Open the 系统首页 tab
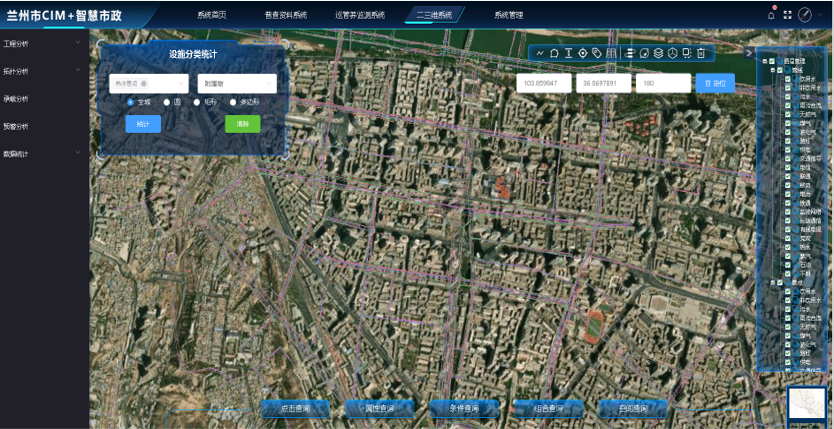Viewport: 834px width, 429px height. (211, 15)
